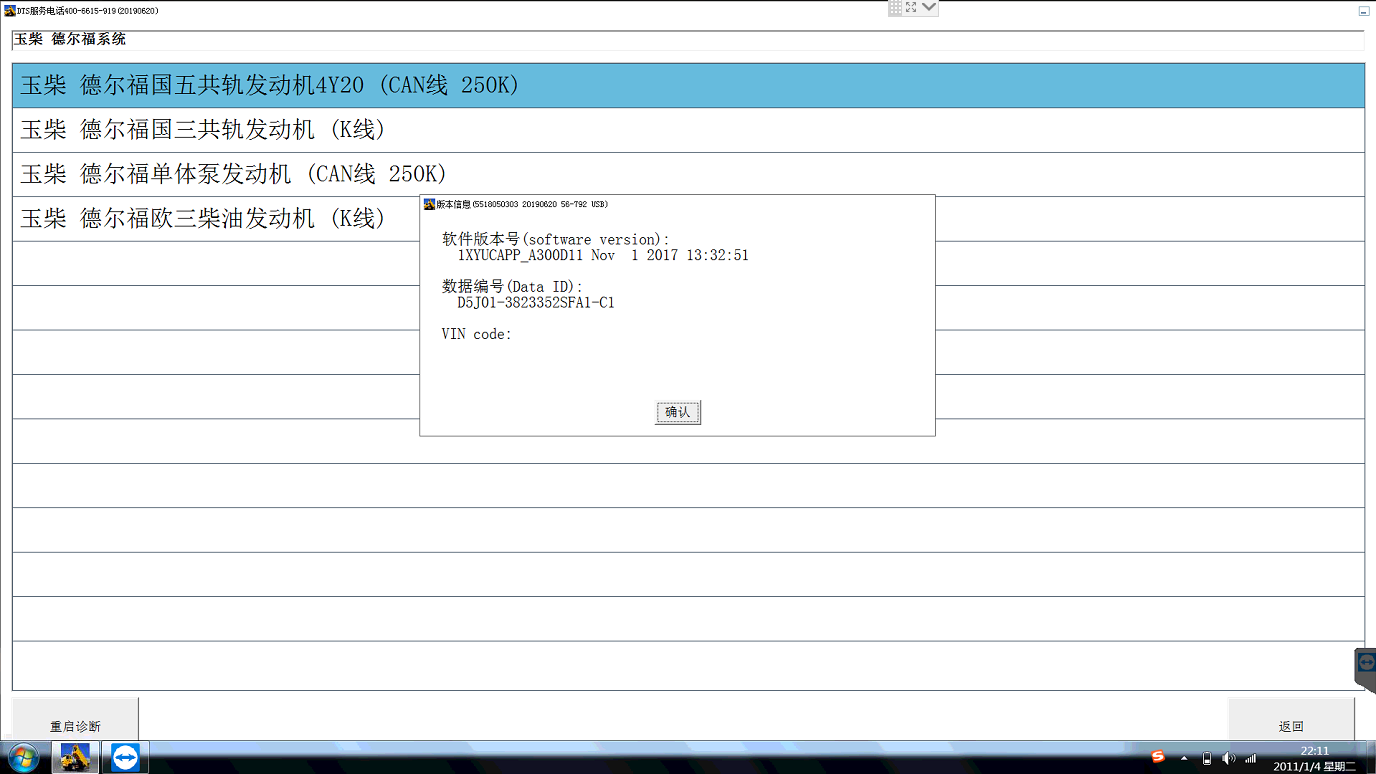Image resolution: width=1376 pixels, height=774 pixels.
Task: Click the 22:11 clock and date
Action: tap(1314, 758)
